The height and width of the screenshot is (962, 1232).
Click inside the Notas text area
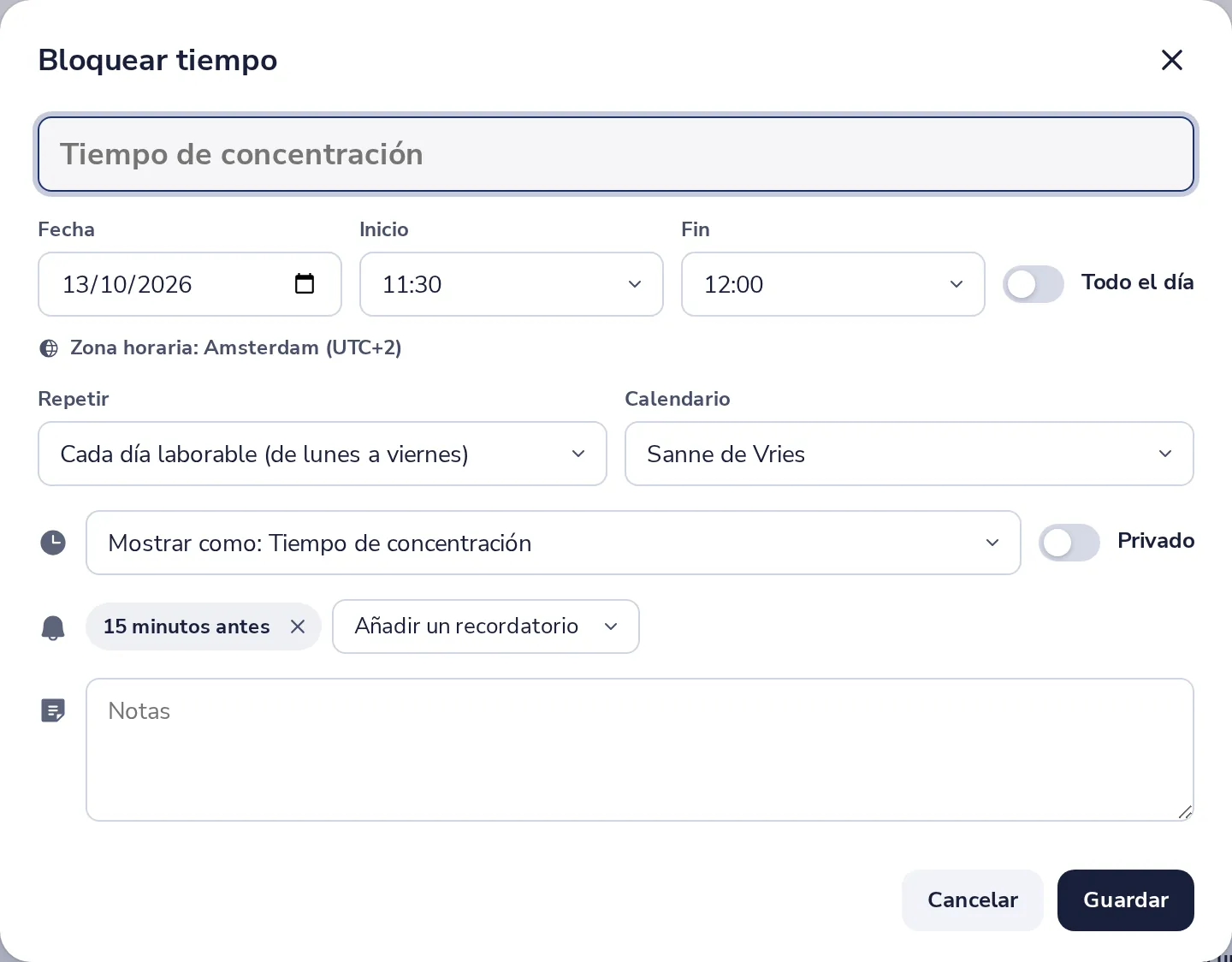pyautogui.click(x=640, y=750)
